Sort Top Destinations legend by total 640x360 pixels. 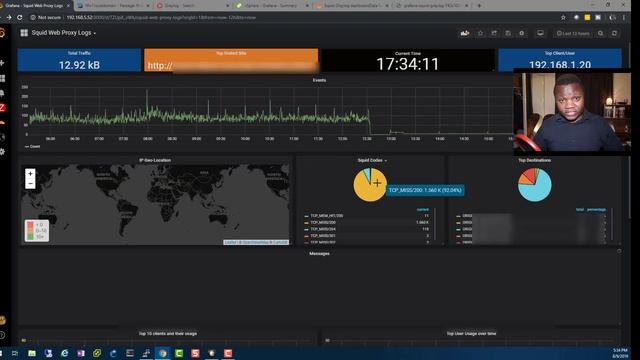pyautogui.click(x=580, y=209)
